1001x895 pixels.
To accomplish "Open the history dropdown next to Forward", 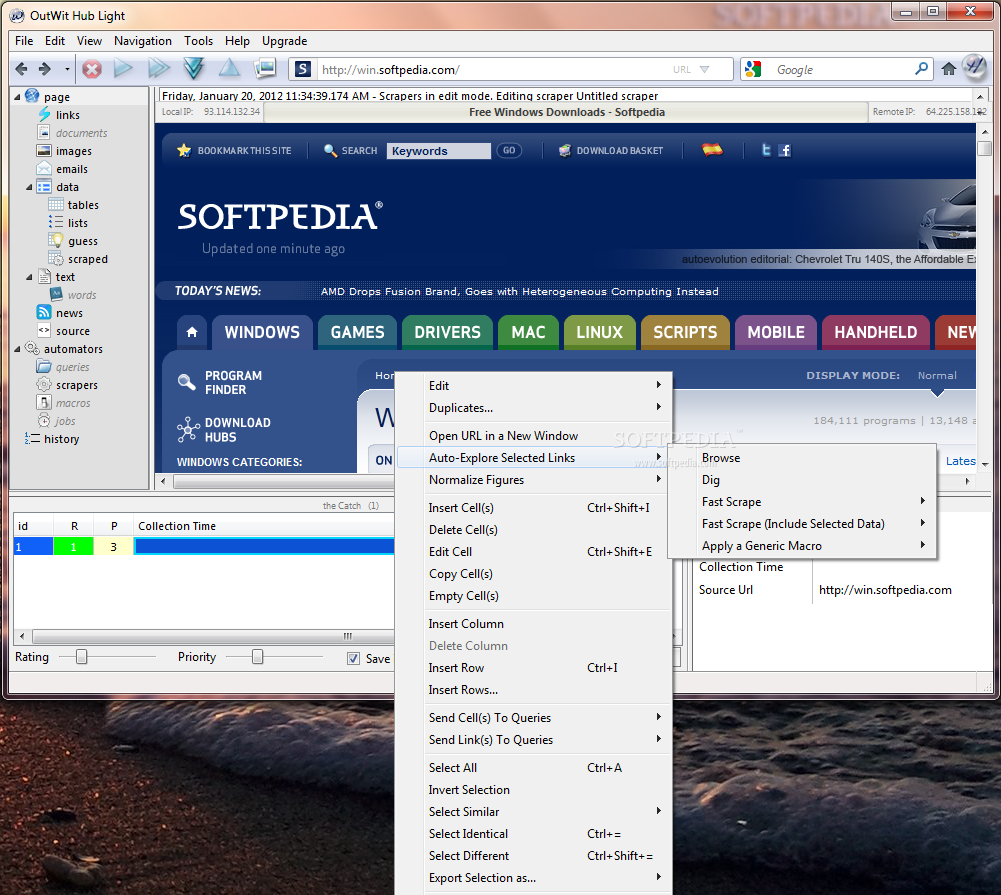I will click(x=67, y=68).
